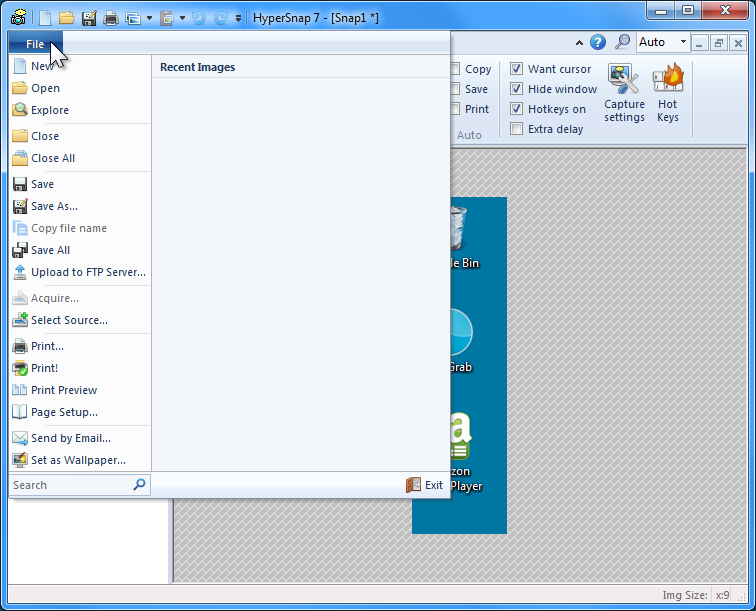Click the Hot Keys flame icon

(x=668, y=93)
